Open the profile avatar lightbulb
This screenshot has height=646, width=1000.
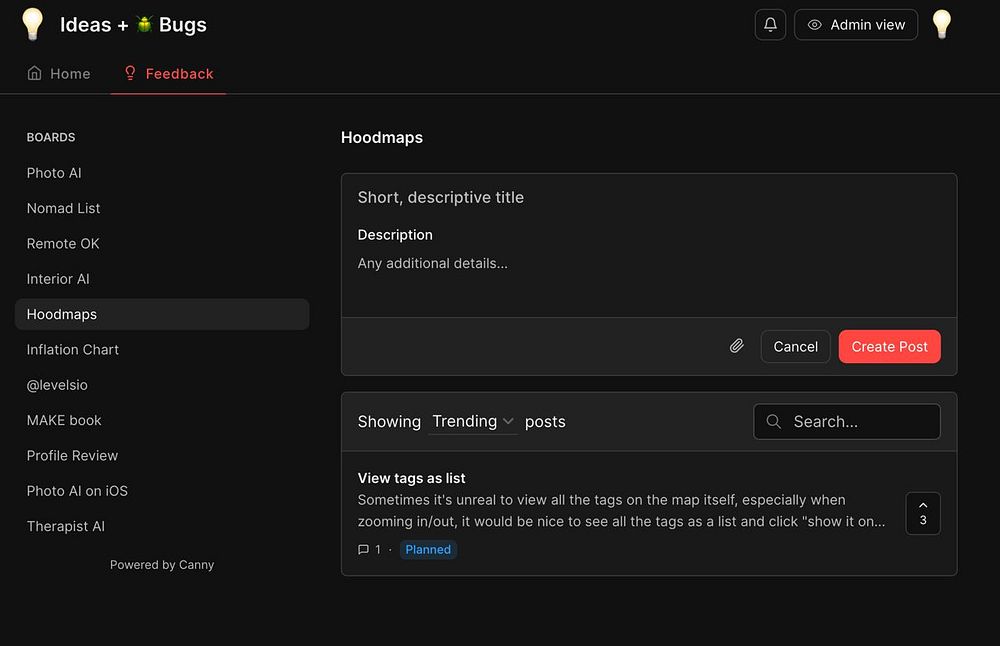pos(941,25)
